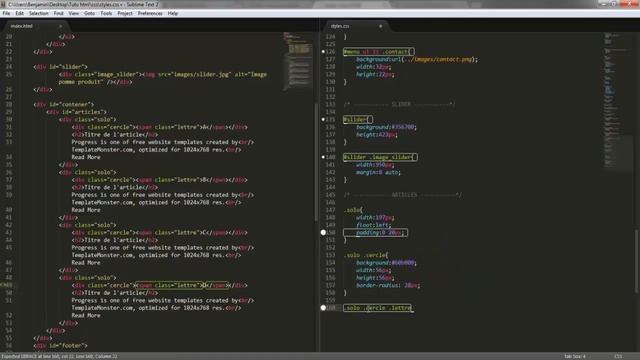Click the 'margin:0 auto;' line

point(378,172)
